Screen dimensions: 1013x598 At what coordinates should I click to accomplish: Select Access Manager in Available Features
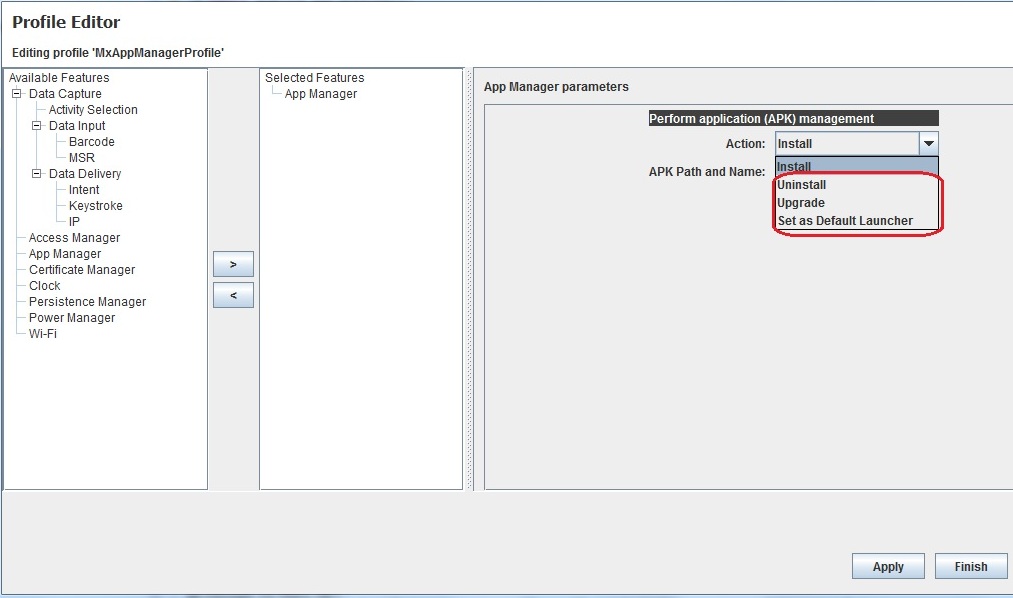coord(72,237)
